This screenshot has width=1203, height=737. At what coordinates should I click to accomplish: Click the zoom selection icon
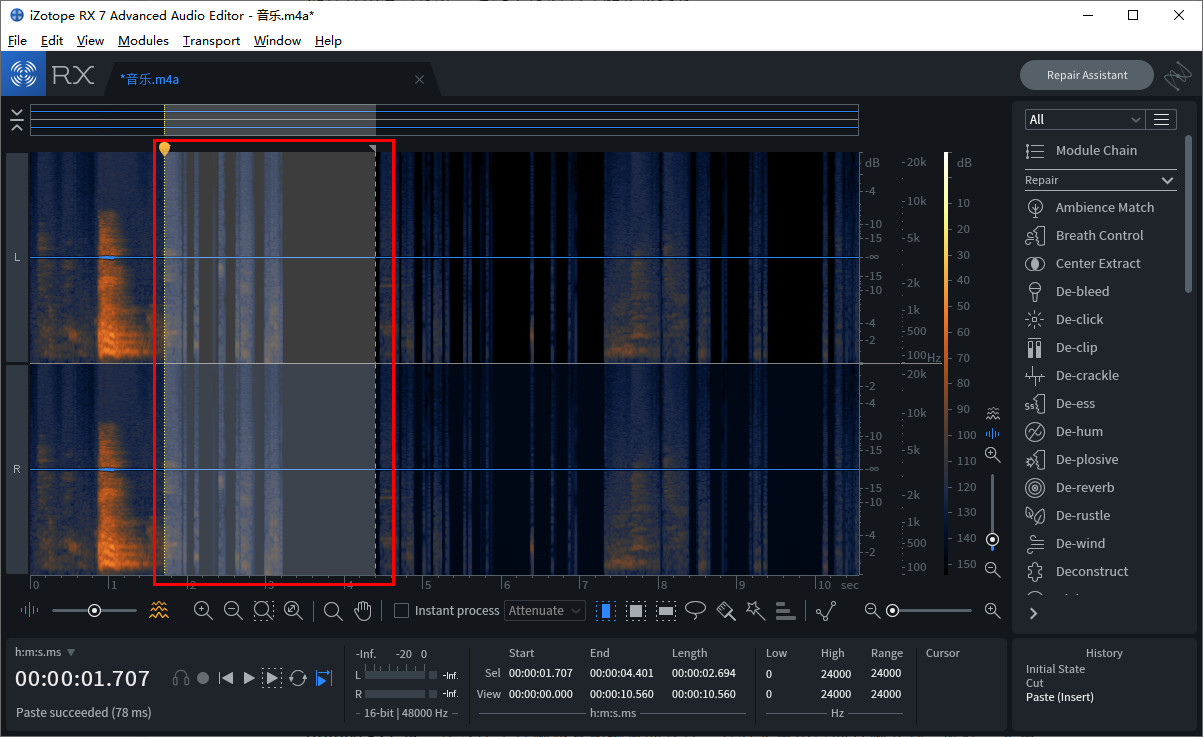click(263, 610)
